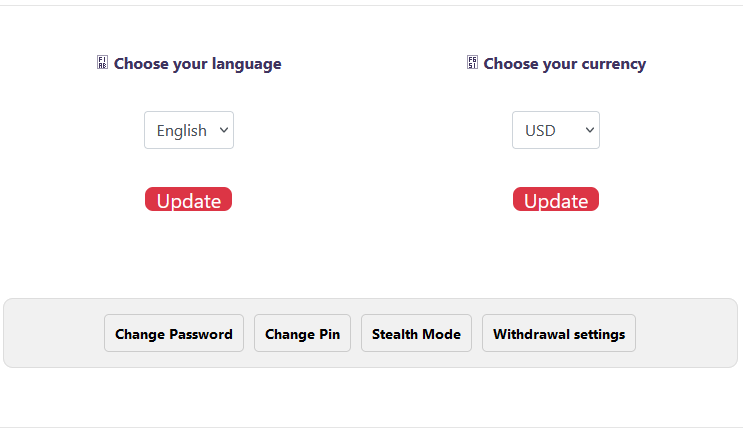Go to Withdrawal settings
748x441 pixels.
tap(559, 334)
